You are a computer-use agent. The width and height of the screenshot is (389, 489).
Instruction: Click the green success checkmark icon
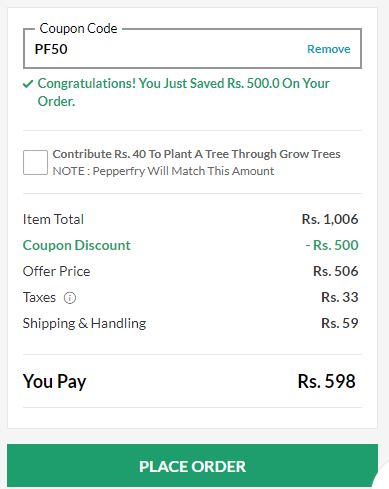(28, 84)
